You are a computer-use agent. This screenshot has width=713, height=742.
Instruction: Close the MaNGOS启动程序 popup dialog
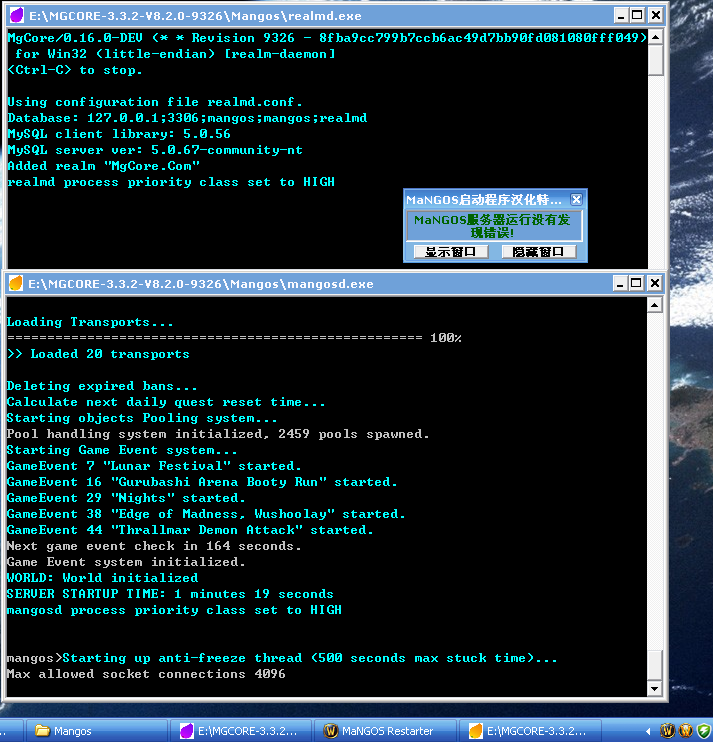(x=576, y=200)
